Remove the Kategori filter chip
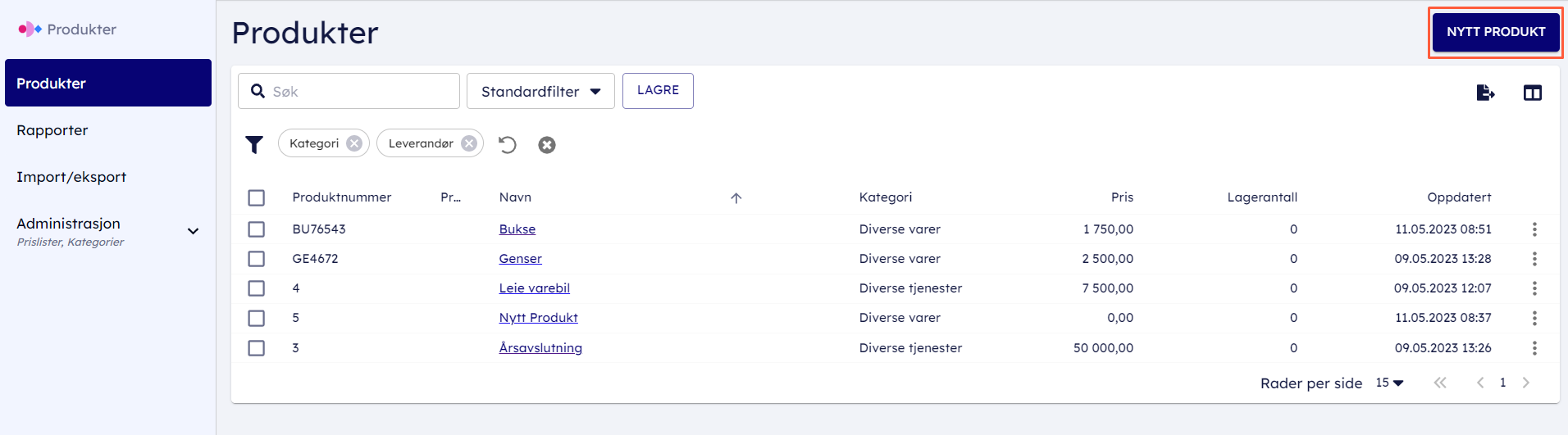The width and height of the screenshot is (1568, 435). point(354,143)
